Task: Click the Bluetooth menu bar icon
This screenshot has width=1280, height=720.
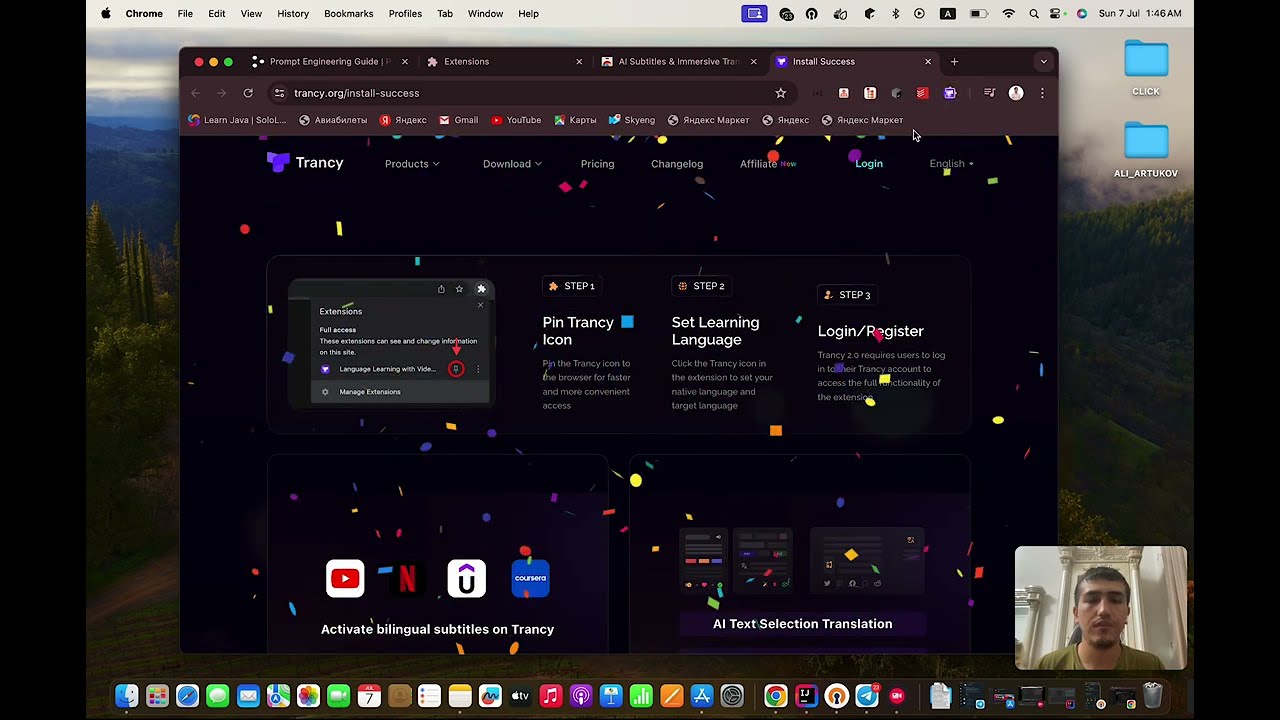Action: coord(895,14)
